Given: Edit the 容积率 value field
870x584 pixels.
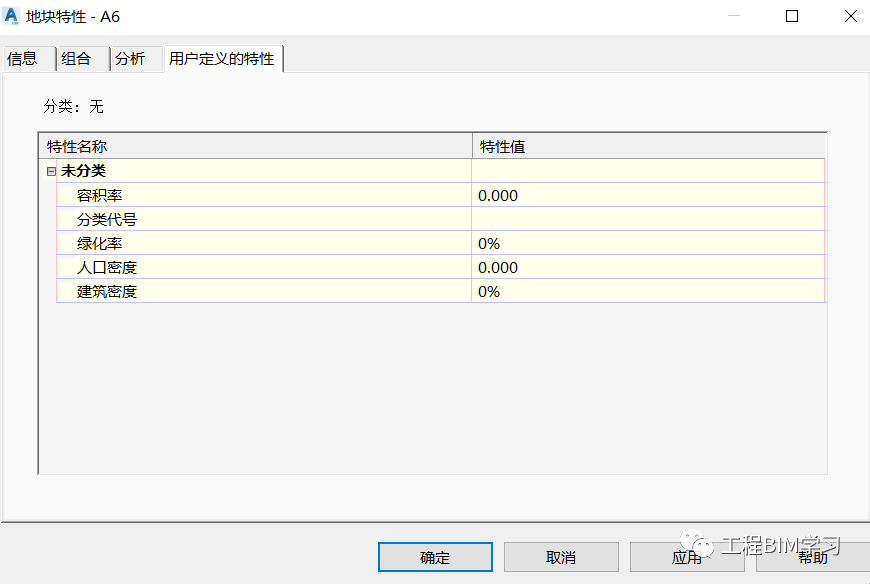Looking at the screenshot, I should 648,195.
